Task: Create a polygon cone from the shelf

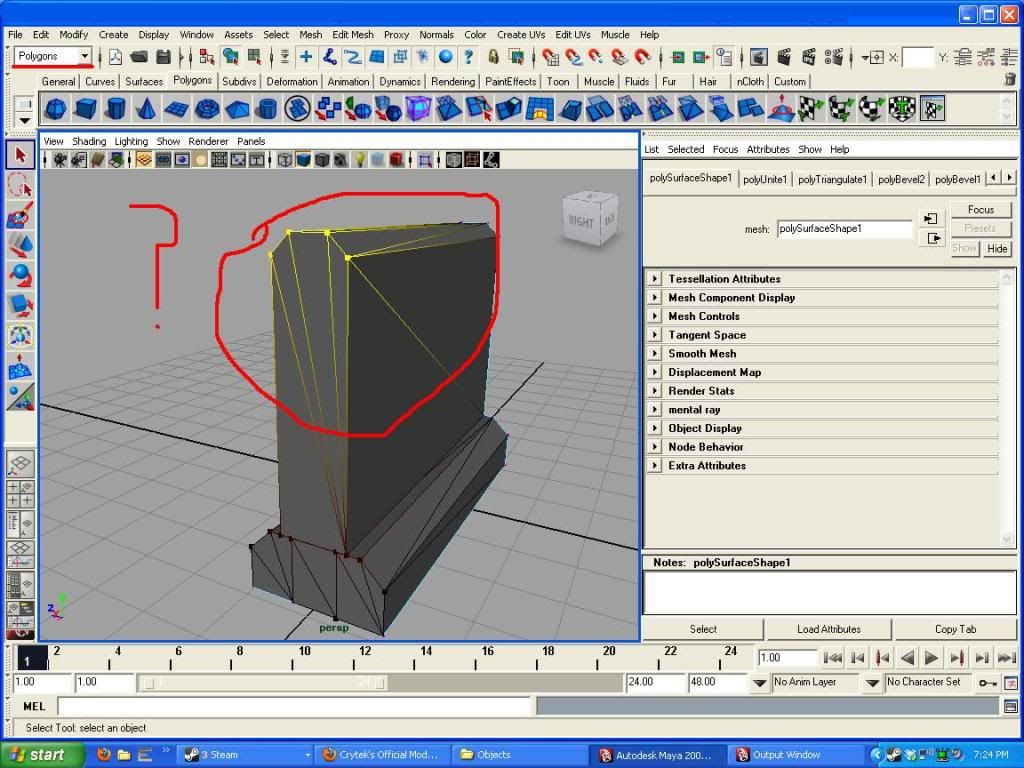Action: coord(145,108)
